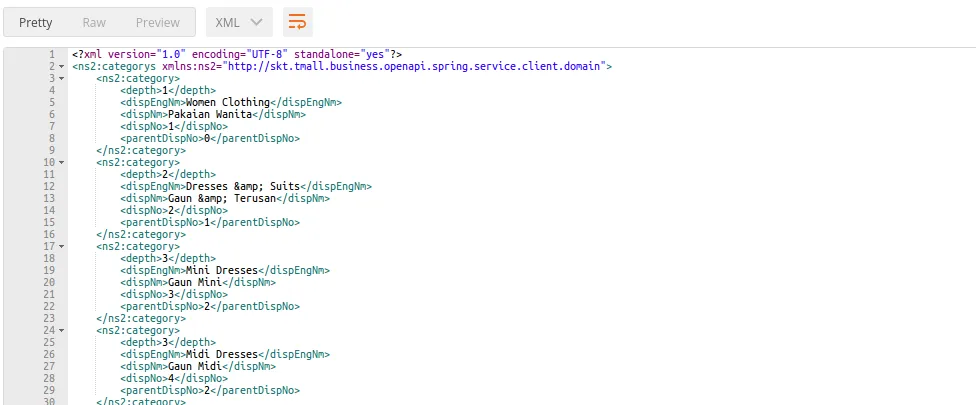Collapse category block at line 3
Screen dimensions: 976x405
(62, 78)
